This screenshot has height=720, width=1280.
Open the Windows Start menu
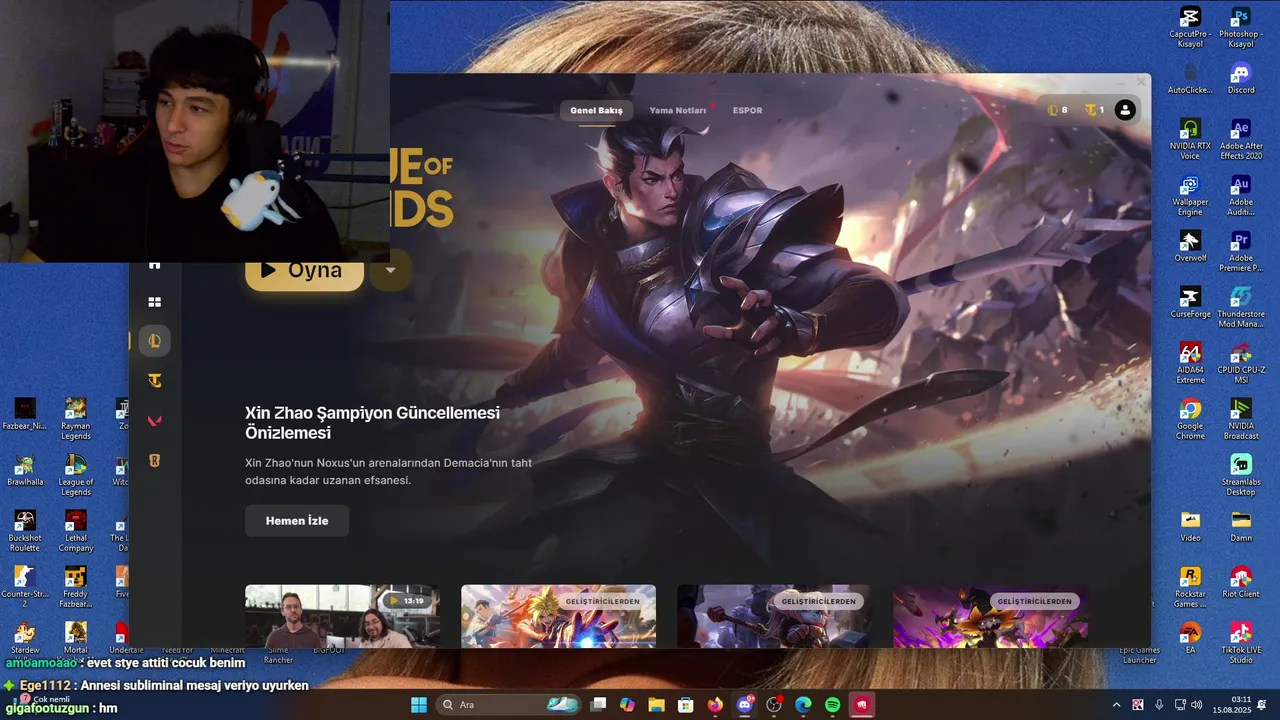point(418,705)
